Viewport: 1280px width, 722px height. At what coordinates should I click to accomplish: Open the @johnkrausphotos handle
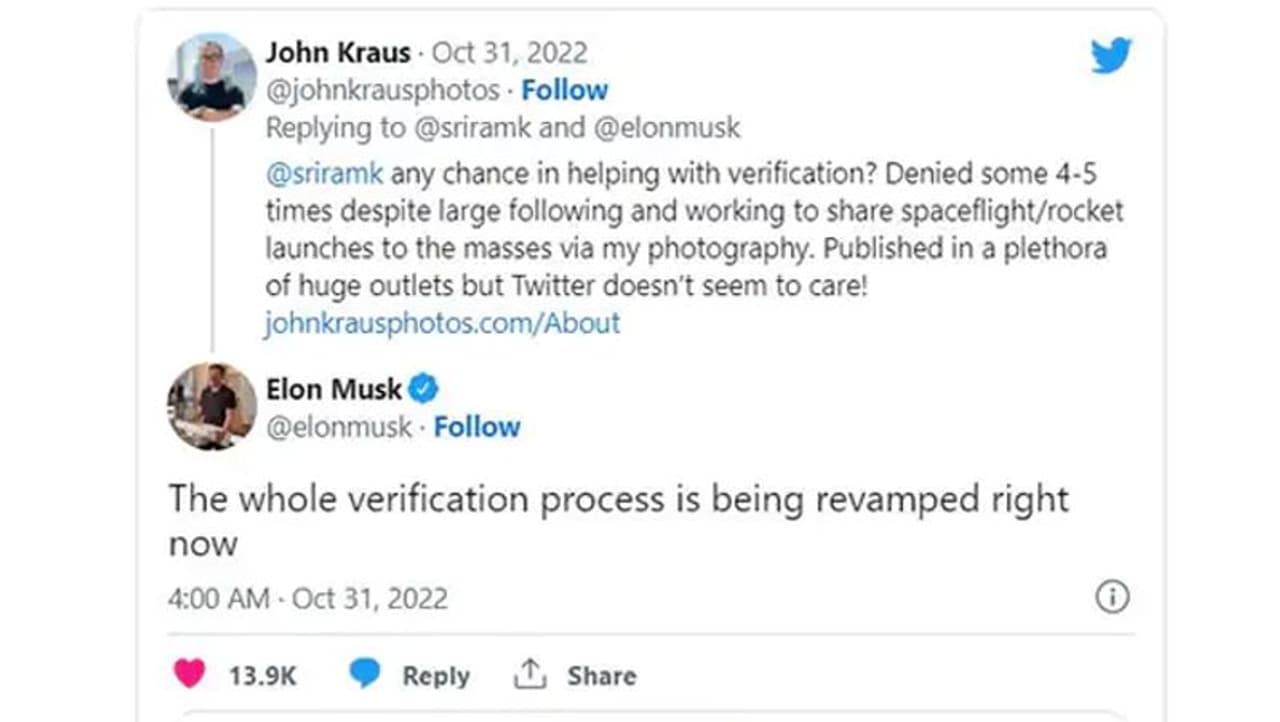(382, 90)
